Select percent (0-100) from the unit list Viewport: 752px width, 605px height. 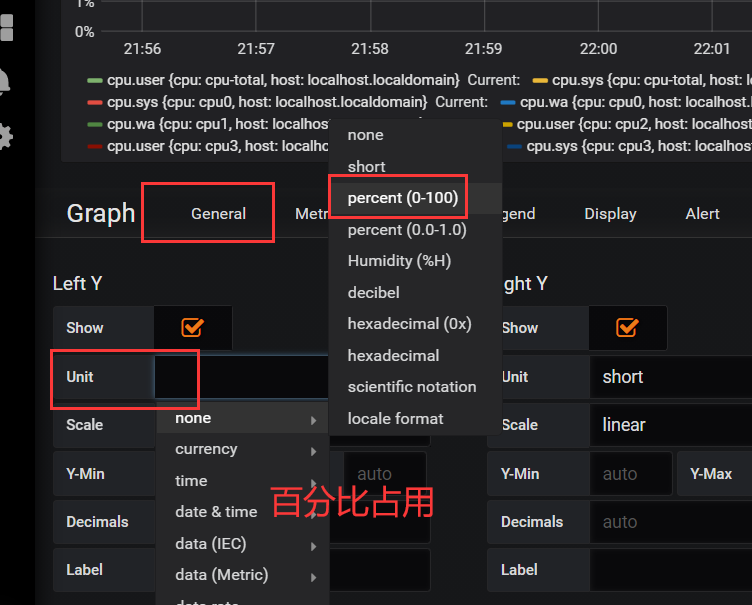(403, 198)
